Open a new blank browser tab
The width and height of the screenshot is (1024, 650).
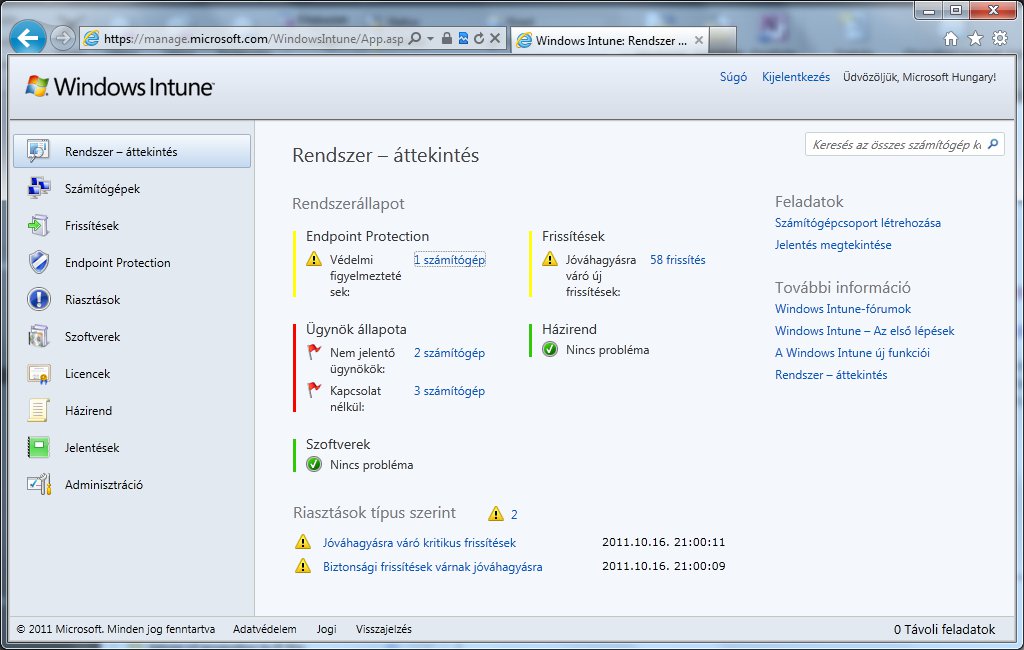click(723, 40)
